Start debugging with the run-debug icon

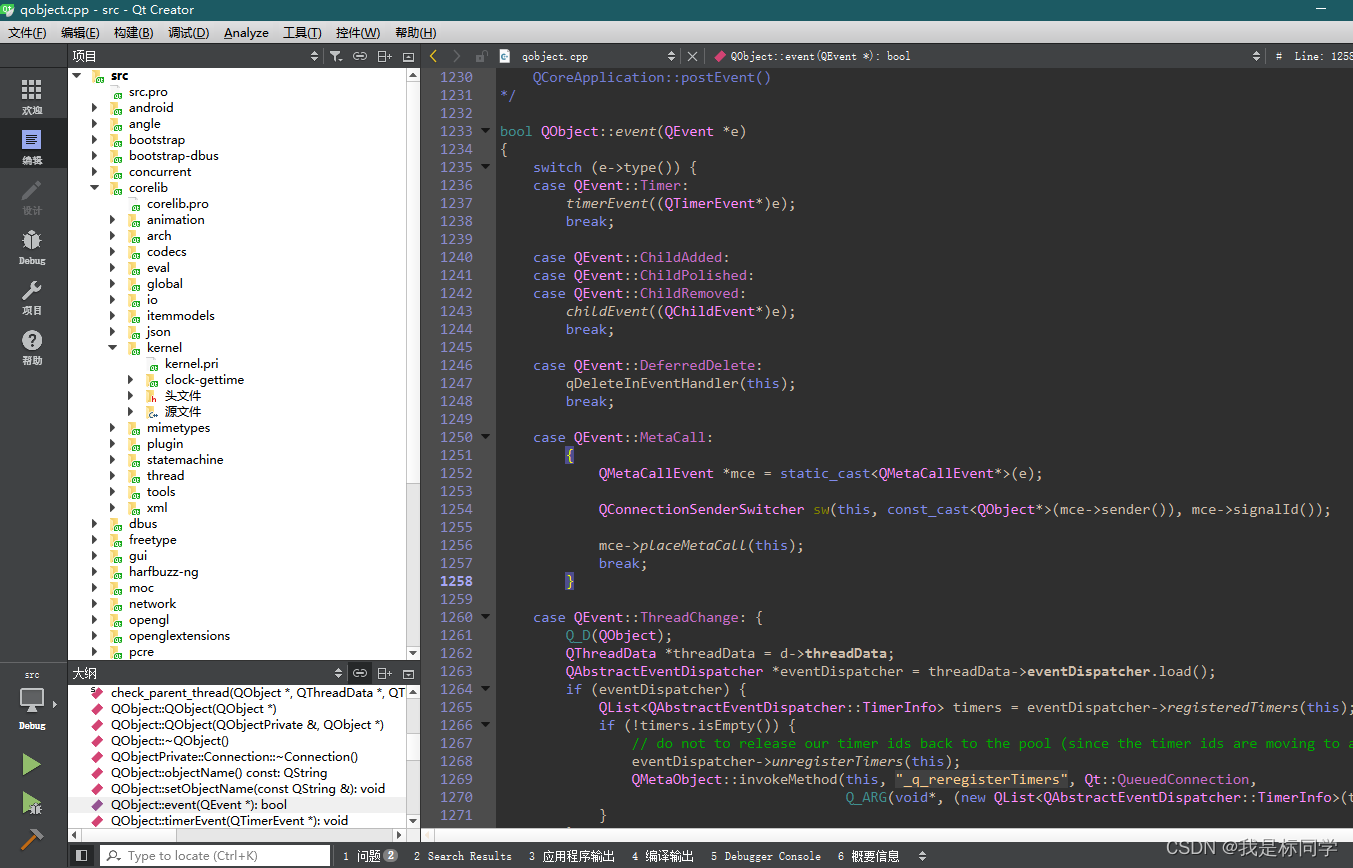(x=32, y=803)
